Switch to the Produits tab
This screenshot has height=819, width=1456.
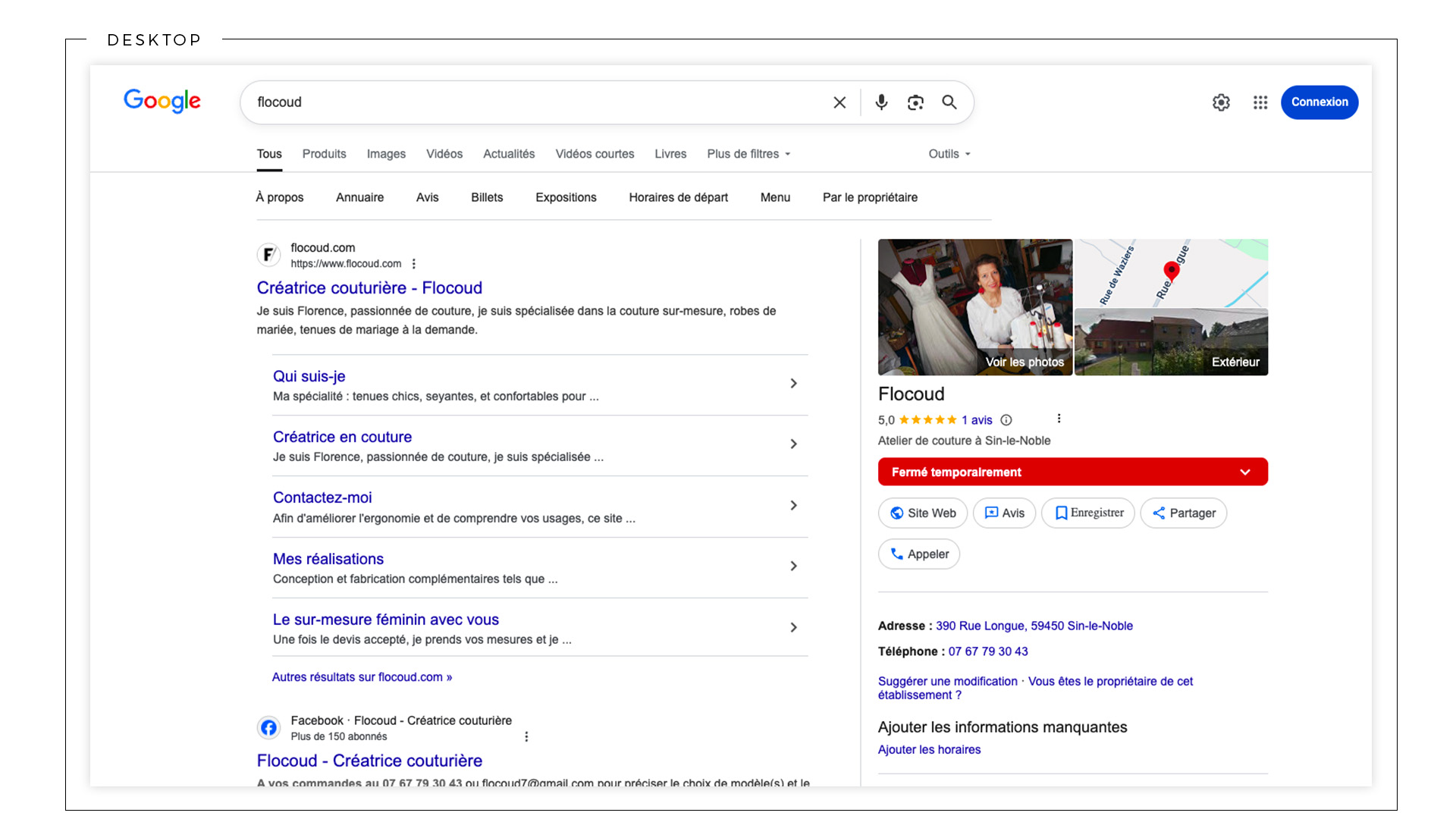pos(325,154)
